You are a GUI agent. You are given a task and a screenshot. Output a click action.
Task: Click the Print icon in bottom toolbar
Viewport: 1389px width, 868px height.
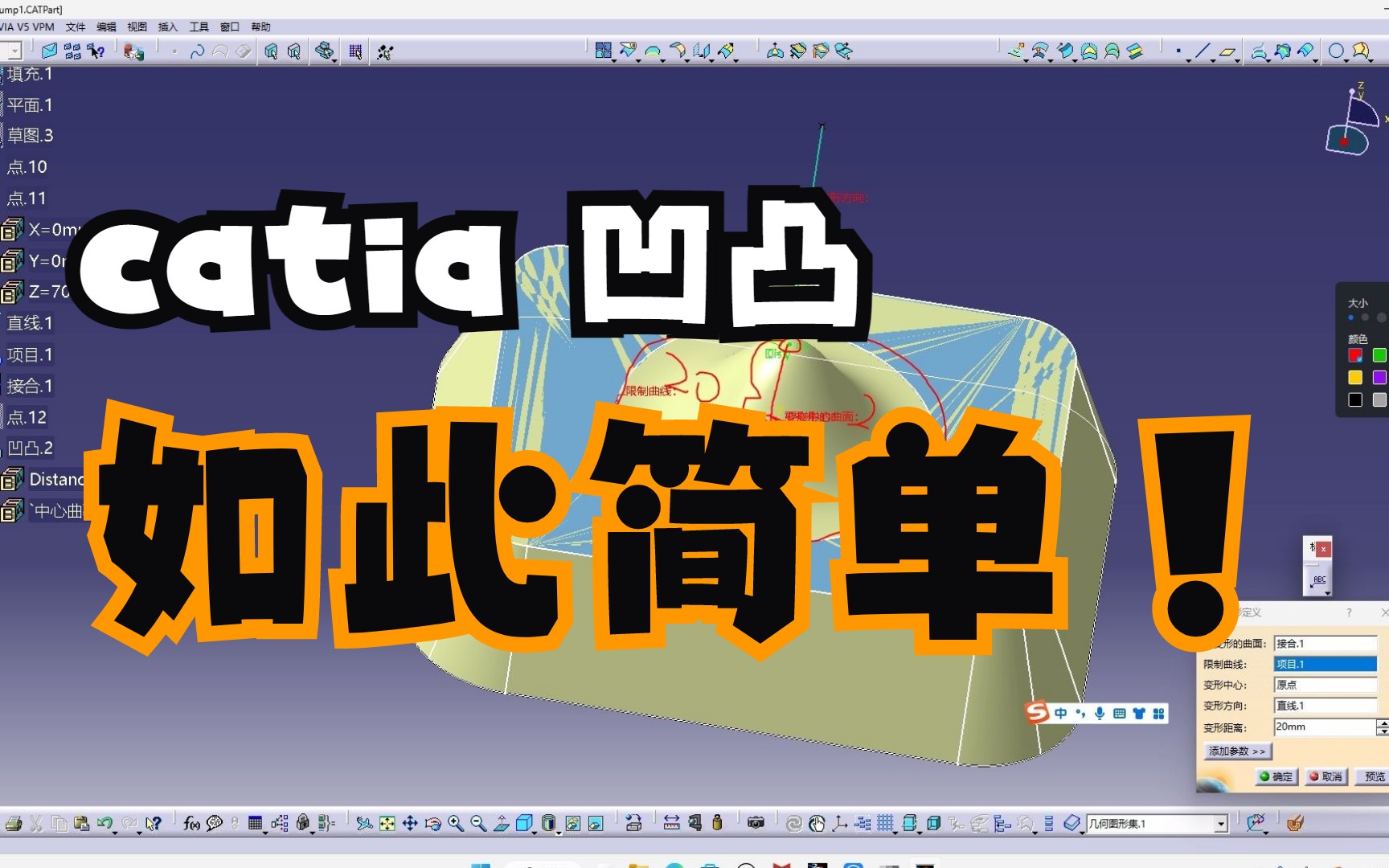[x=14, y=823]
